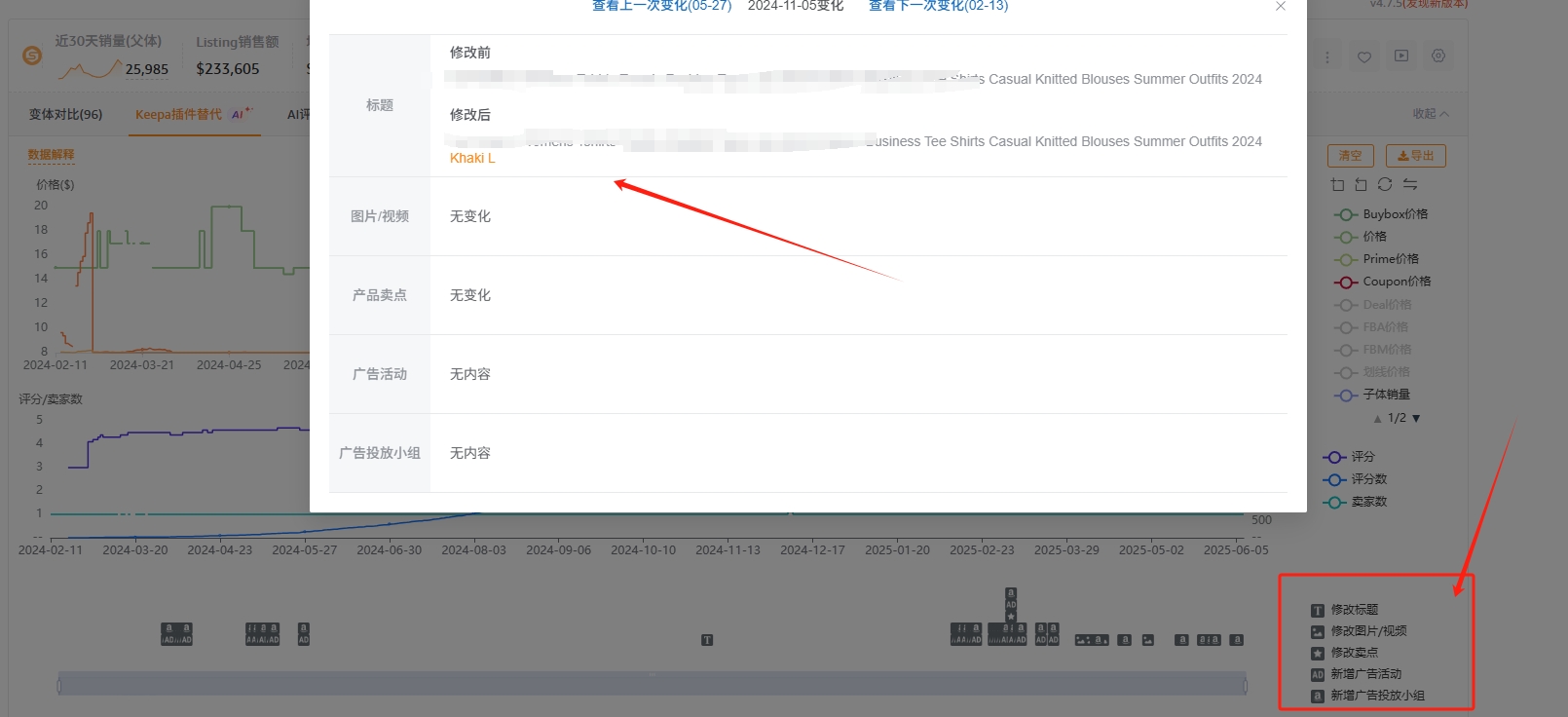Image resolution: width=1568 pixels, height=717 pixels.
Task: Click the star bullet-change timeline marker
Action: pyautogui.click(x=1011, y=617)
